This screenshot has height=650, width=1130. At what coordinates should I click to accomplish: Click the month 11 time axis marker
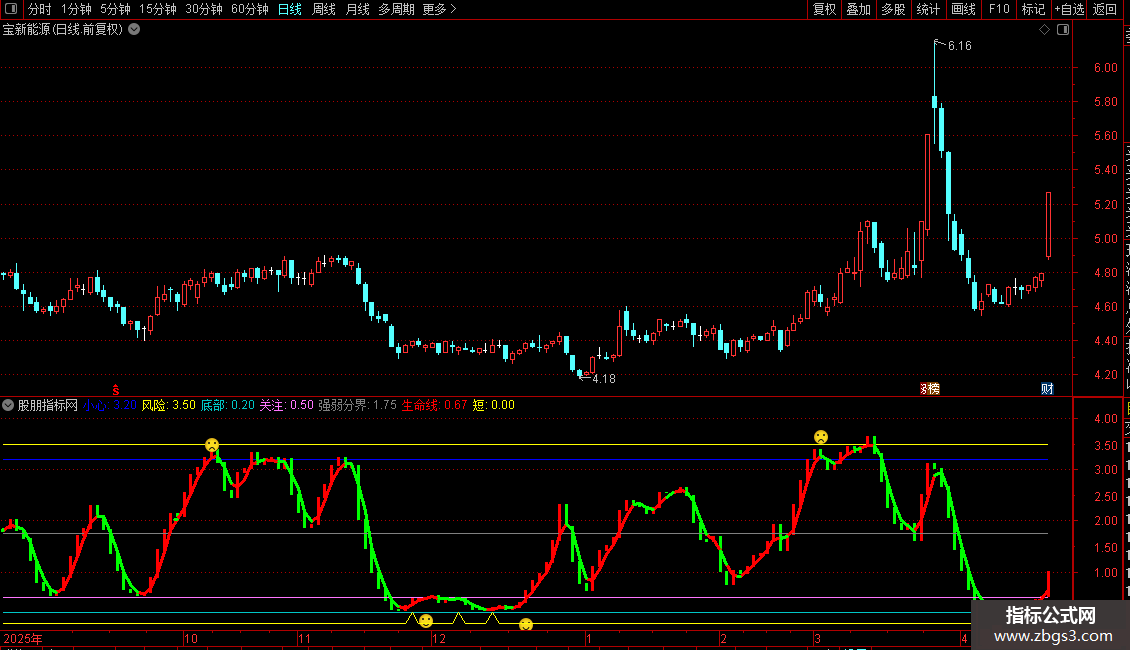(304, 639)
